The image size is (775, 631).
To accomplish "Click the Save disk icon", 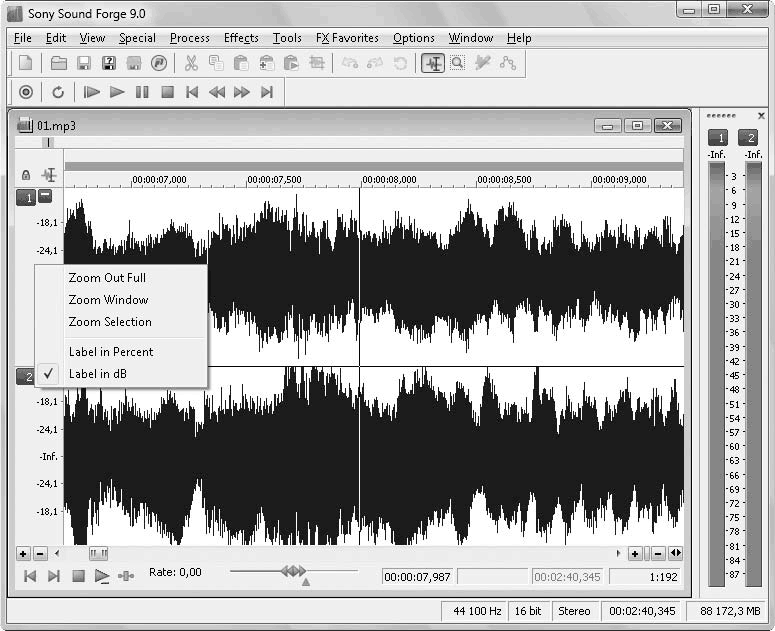I will (84, 63).
